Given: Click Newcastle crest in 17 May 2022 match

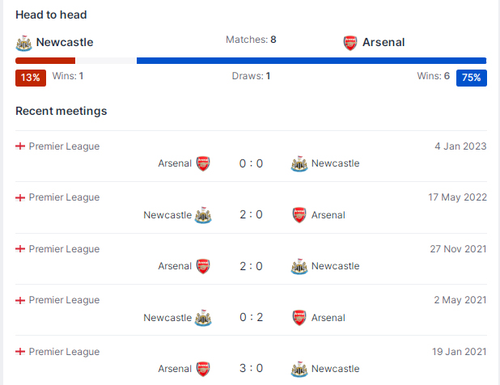Looking at the screenshot, I should [203, 215].
